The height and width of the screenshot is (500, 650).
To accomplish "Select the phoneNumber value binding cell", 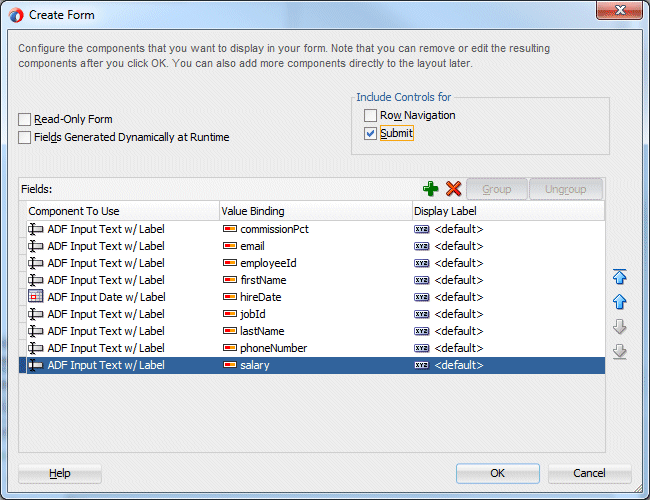I will [x=315, y=348].
